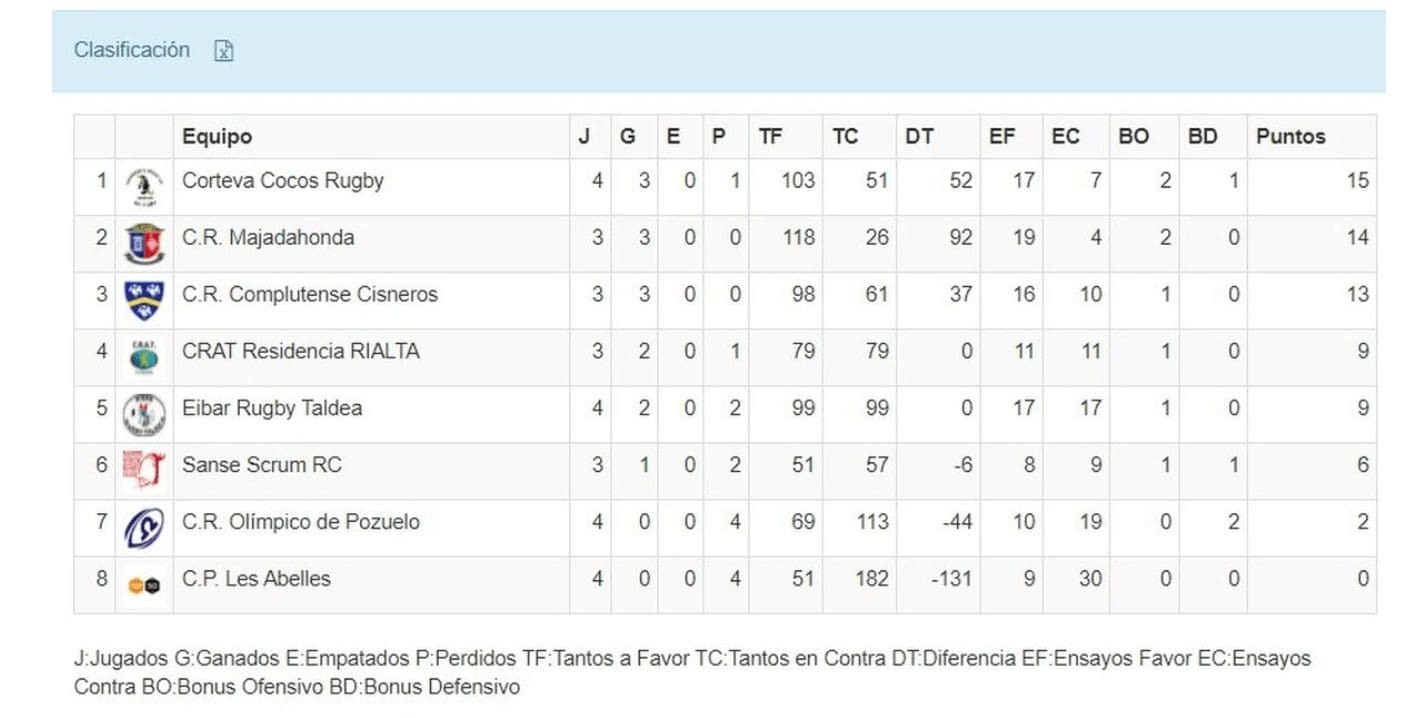Select the C.P. Les Abelles team name
Image resolution: width=1402 pixels, height=718 pixels.
256,578
